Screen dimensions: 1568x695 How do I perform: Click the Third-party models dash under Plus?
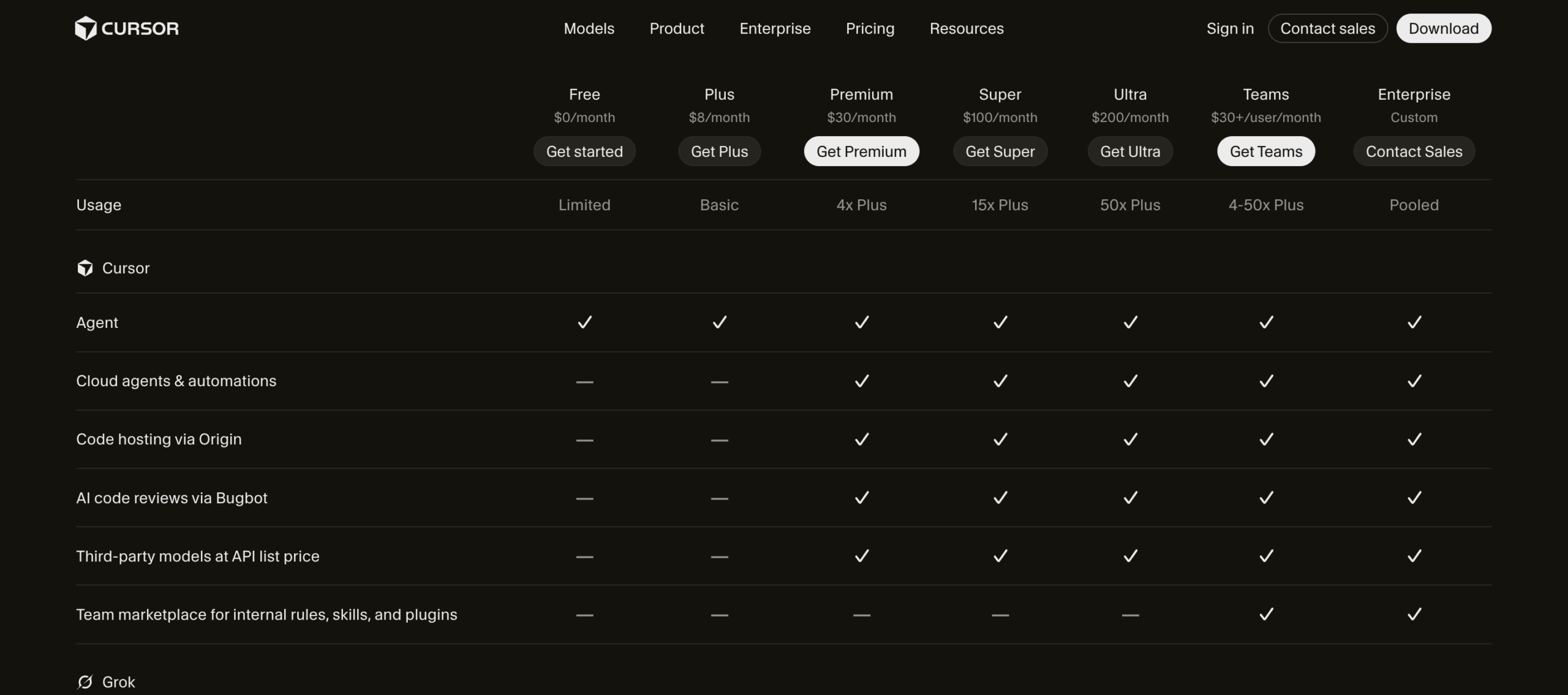719,557
